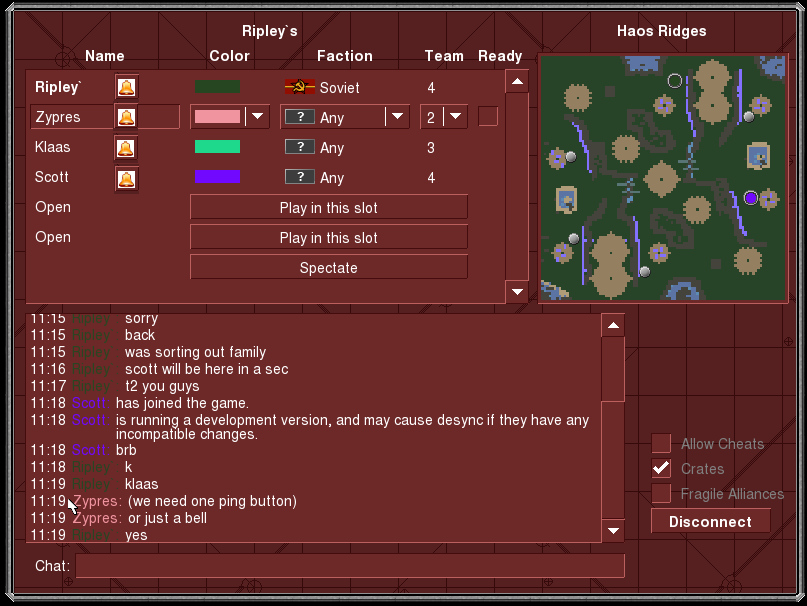Uncheck the Crates checkbox
The height and width of the screenshot is (606, 807).
click(661, 468)
